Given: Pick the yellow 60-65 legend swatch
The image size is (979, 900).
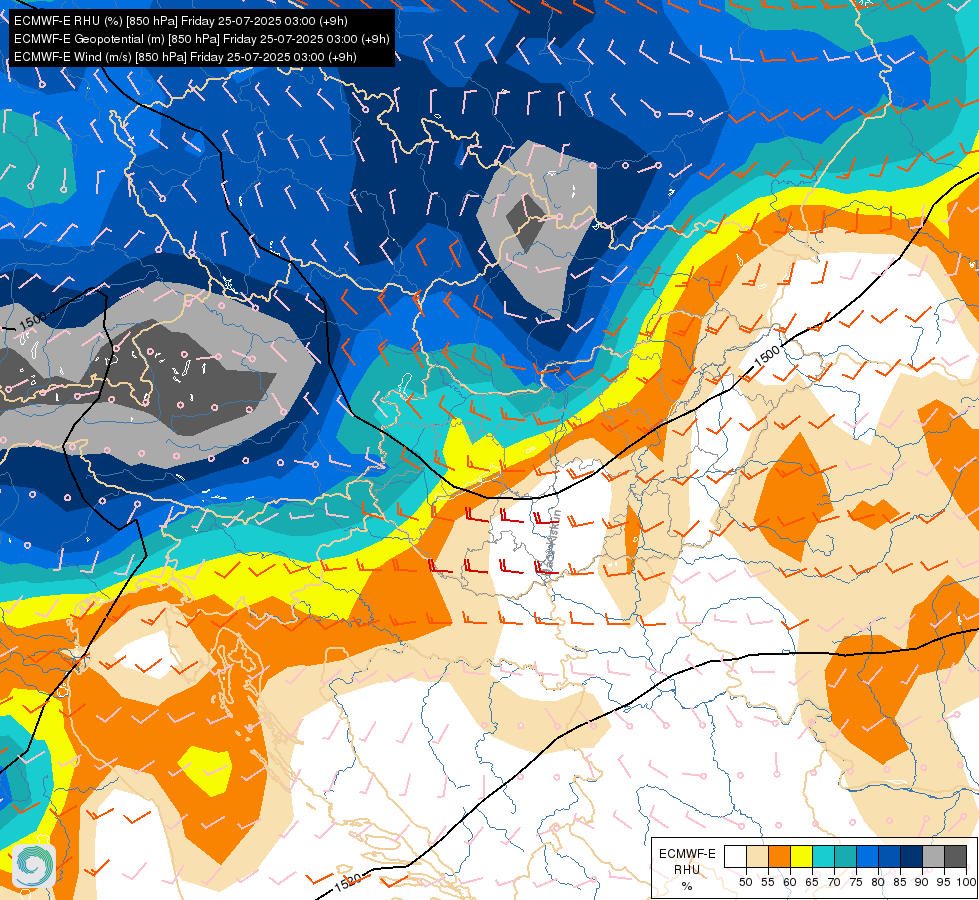Looking at the screenshot, I should [801, 857].
